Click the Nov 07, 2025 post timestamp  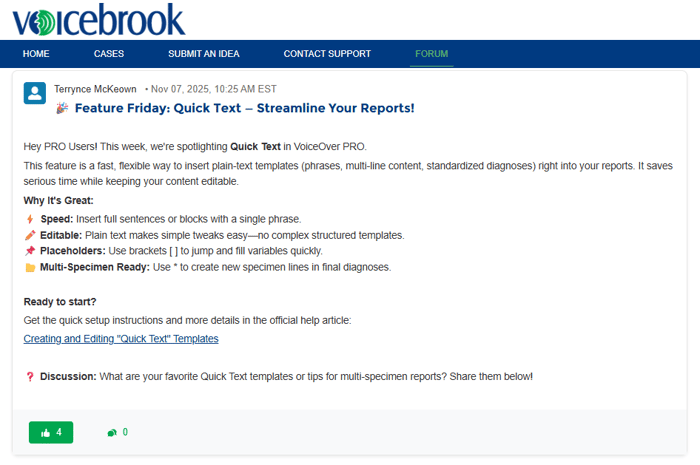click(x=210, y=89)
